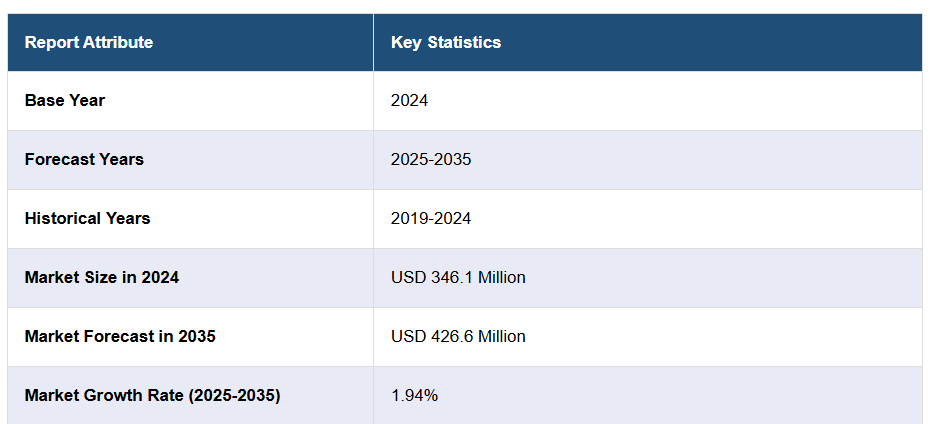930x424 pixels.
Task: Select the Market Growth Rate (2025-2035) label
Action: tap(152, 395)
